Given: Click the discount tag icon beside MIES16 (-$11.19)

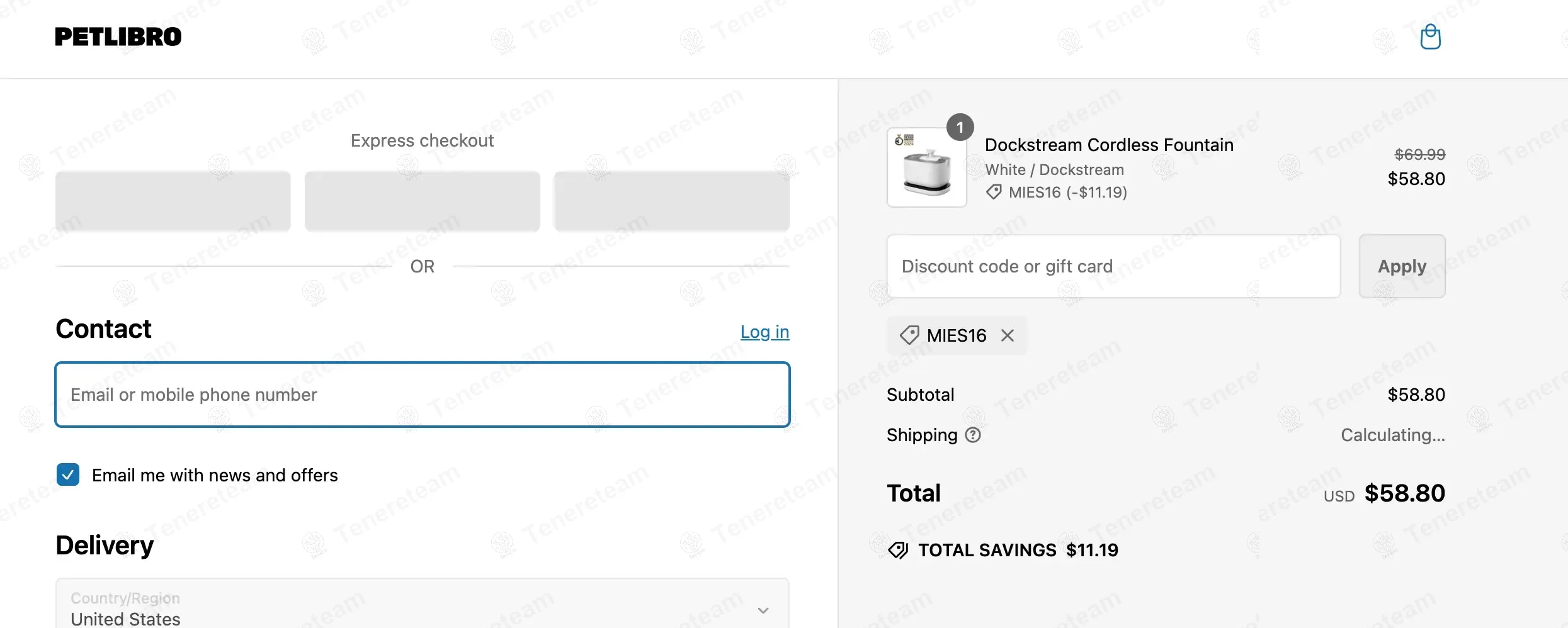Looking at the screenshot, I should pos(994,192).
